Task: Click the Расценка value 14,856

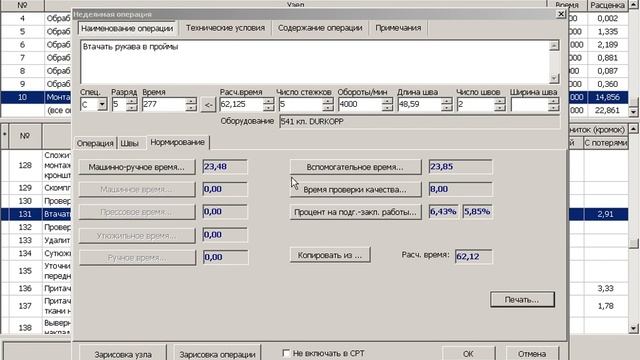Action: pos(608,97)
